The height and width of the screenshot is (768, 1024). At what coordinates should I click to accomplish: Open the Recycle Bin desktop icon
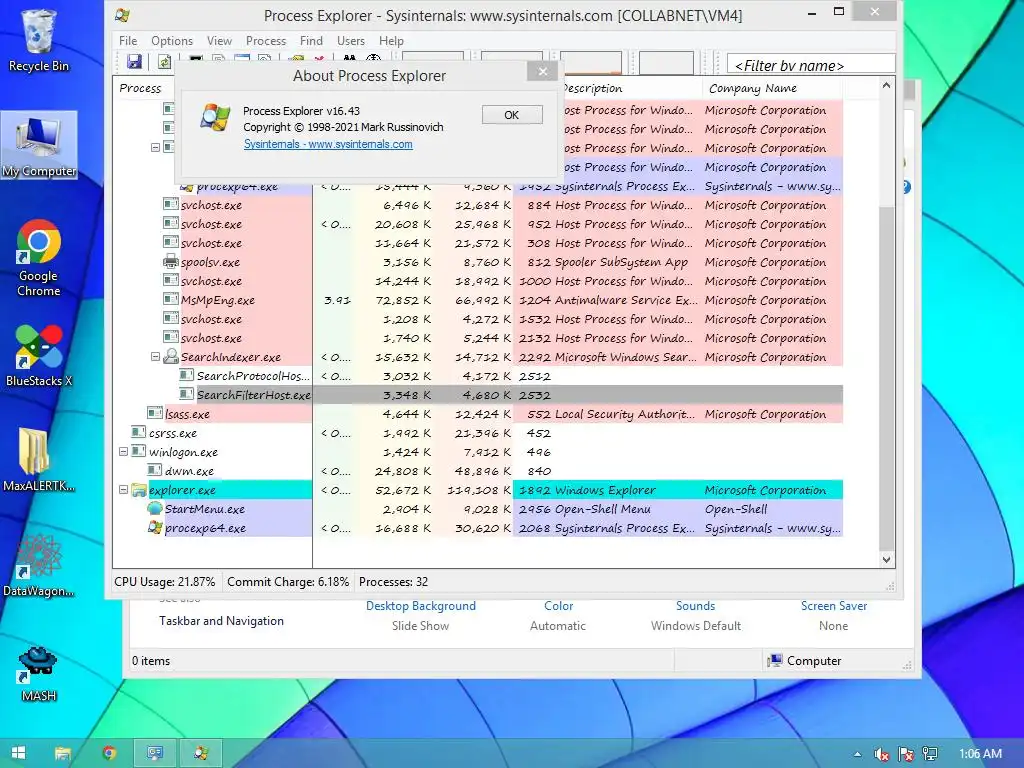pos(39,40)
